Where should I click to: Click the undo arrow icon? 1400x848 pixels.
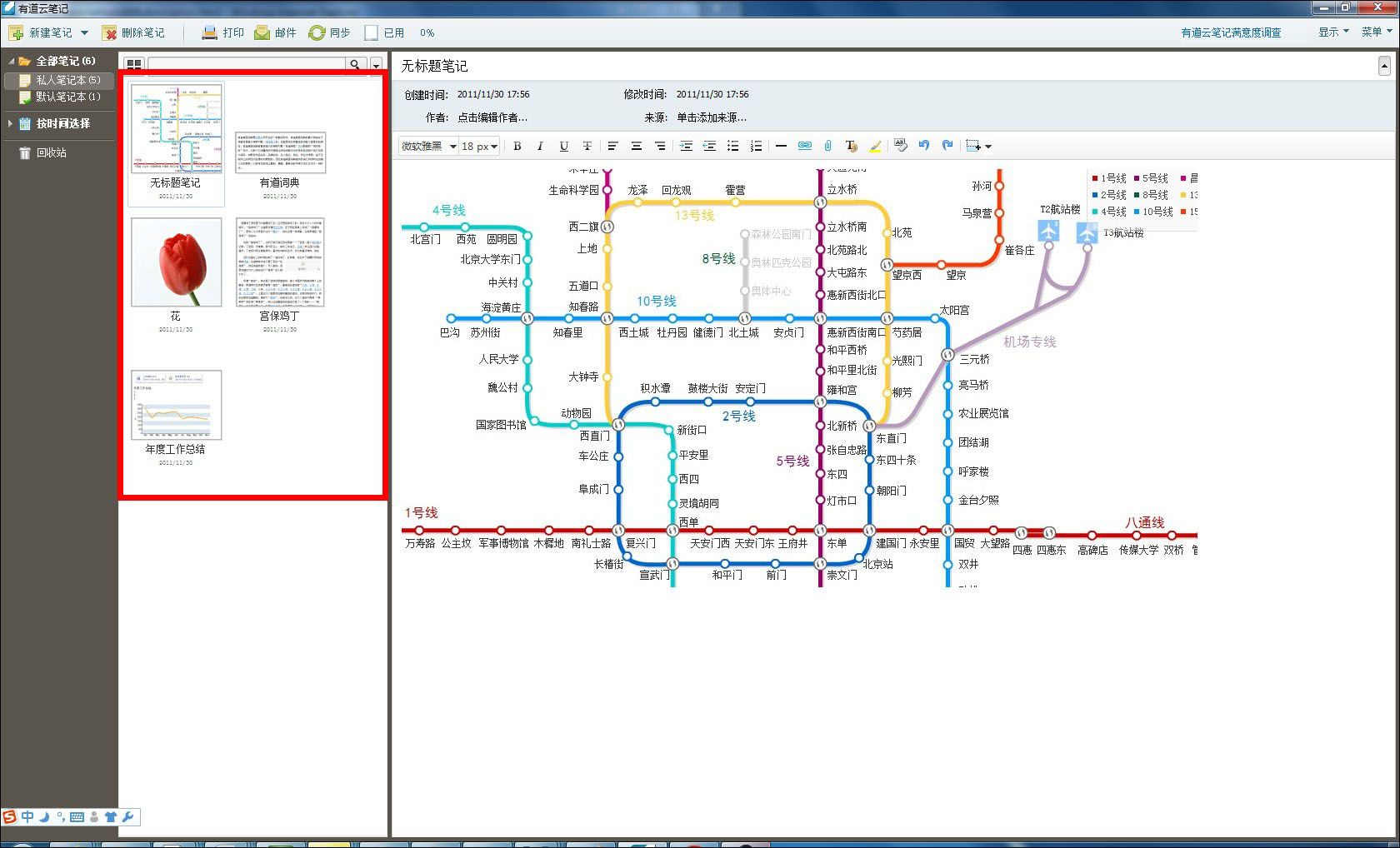(x=923, y=146)
